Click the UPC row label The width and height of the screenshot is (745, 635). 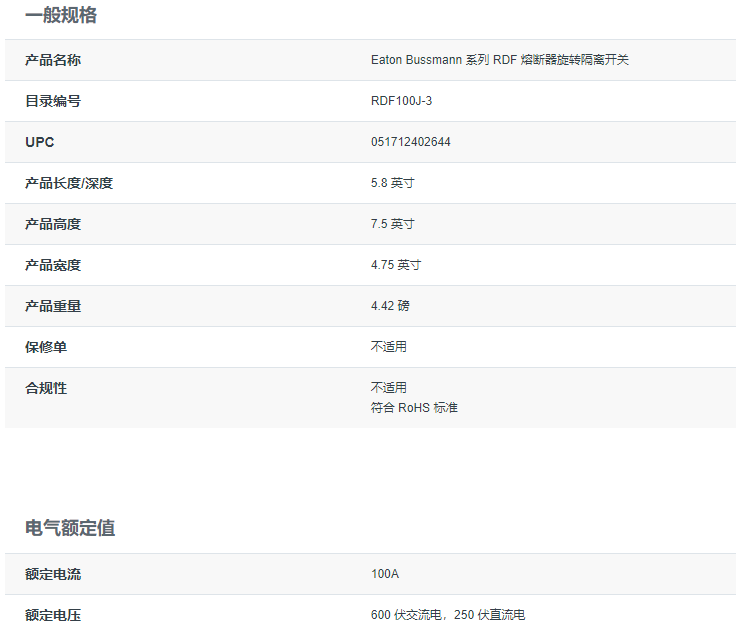click(x=40, y=142)
